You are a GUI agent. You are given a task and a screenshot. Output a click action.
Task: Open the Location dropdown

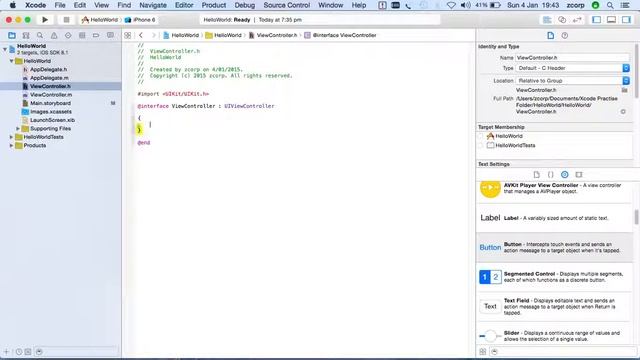click(573, 81)
